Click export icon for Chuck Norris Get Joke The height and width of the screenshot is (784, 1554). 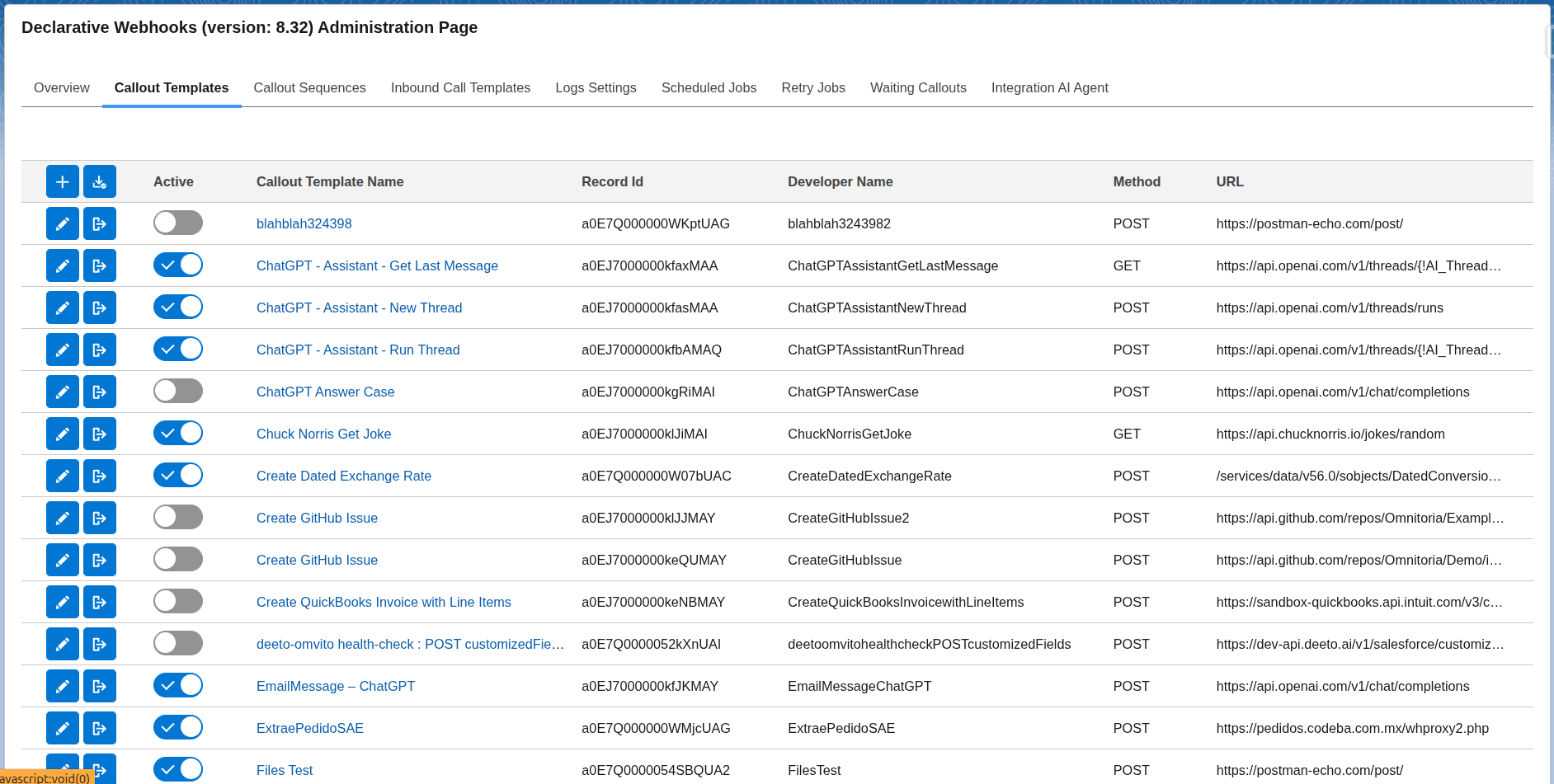point(99,434)
